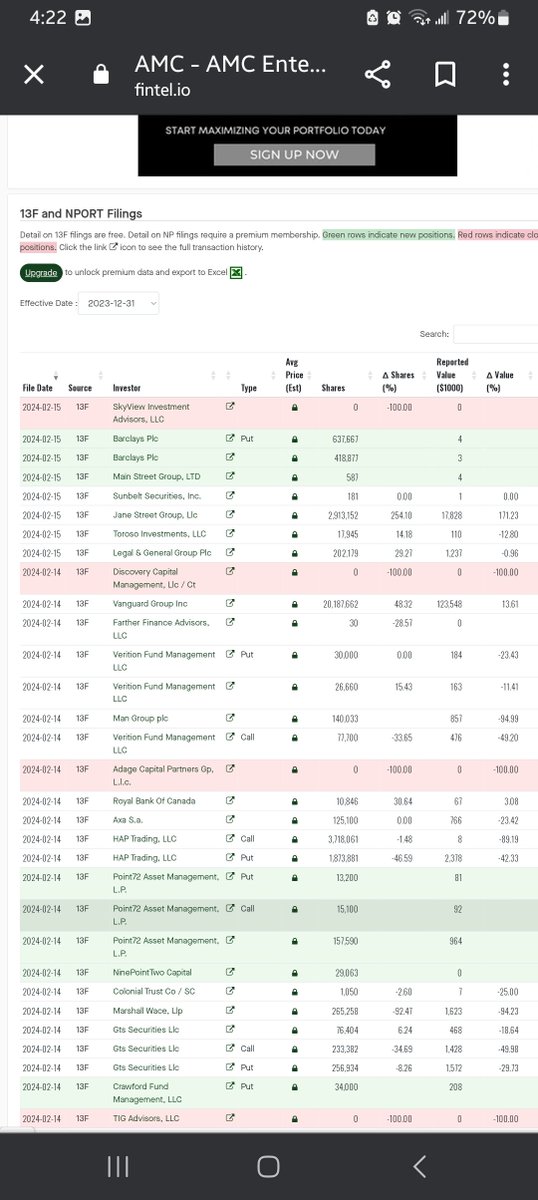This screenshot has width=538, height=1200.
Task: Sort by the Source column header
Action: point(80,387)
